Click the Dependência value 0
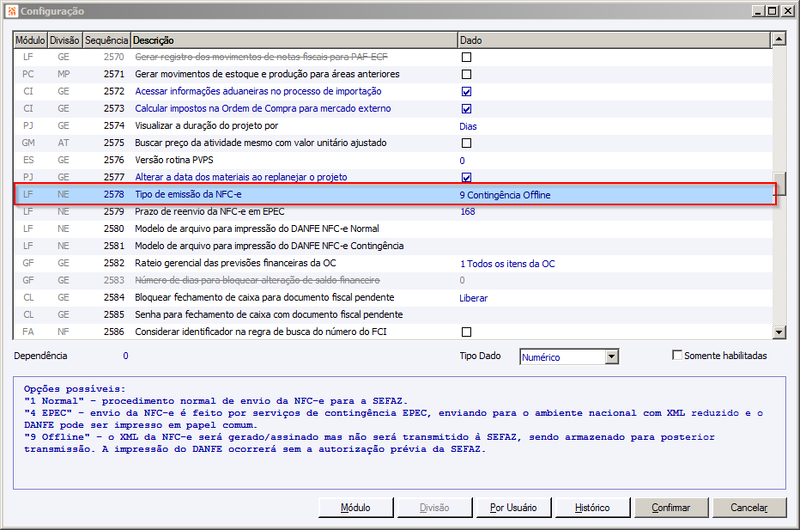The height and width of the screenshot is (530, 800). click(126, 356)
